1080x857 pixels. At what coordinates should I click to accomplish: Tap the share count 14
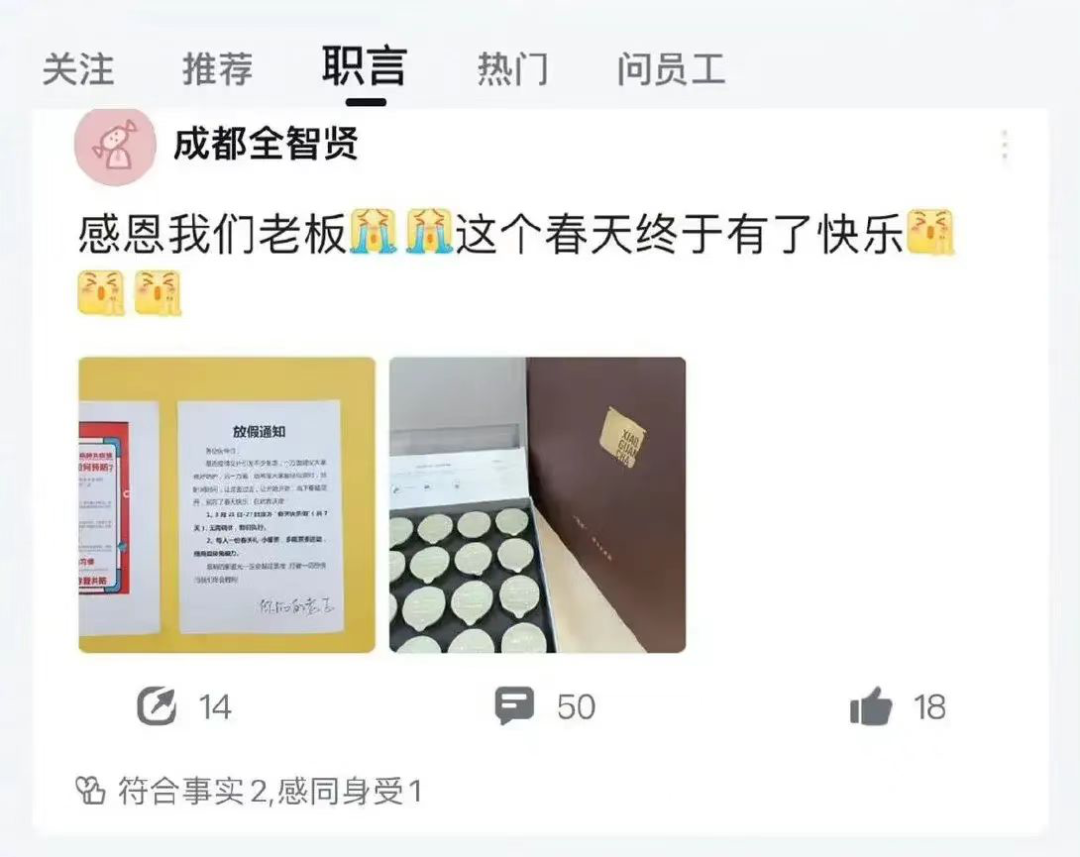(215, 708)
